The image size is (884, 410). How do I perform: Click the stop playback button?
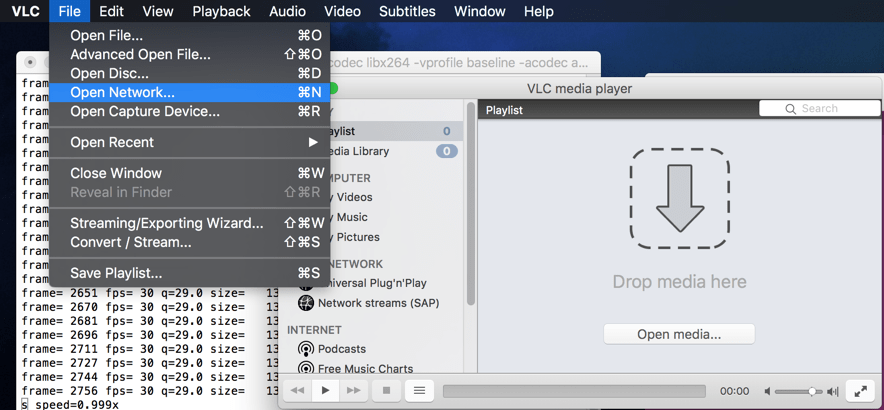point(386,390)
